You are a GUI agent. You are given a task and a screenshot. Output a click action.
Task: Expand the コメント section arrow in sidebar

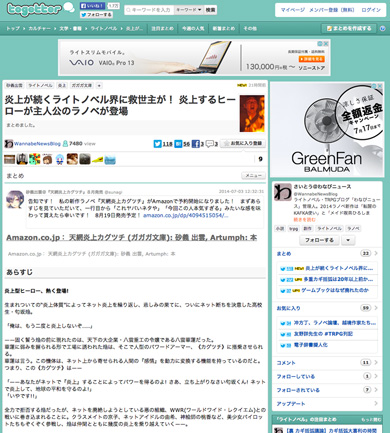pos(376,362)
